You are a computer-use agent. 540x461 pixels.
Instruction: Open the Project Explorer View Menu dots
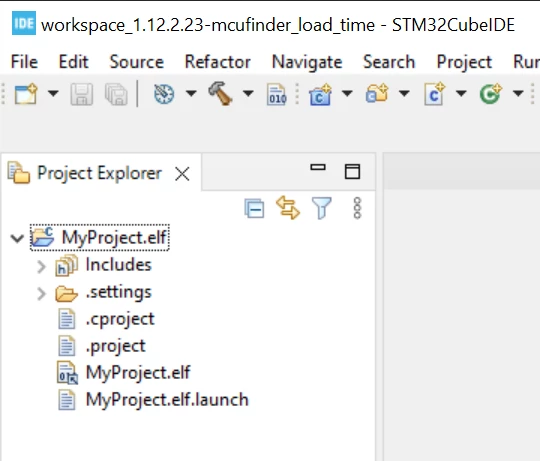pos(357,208)
